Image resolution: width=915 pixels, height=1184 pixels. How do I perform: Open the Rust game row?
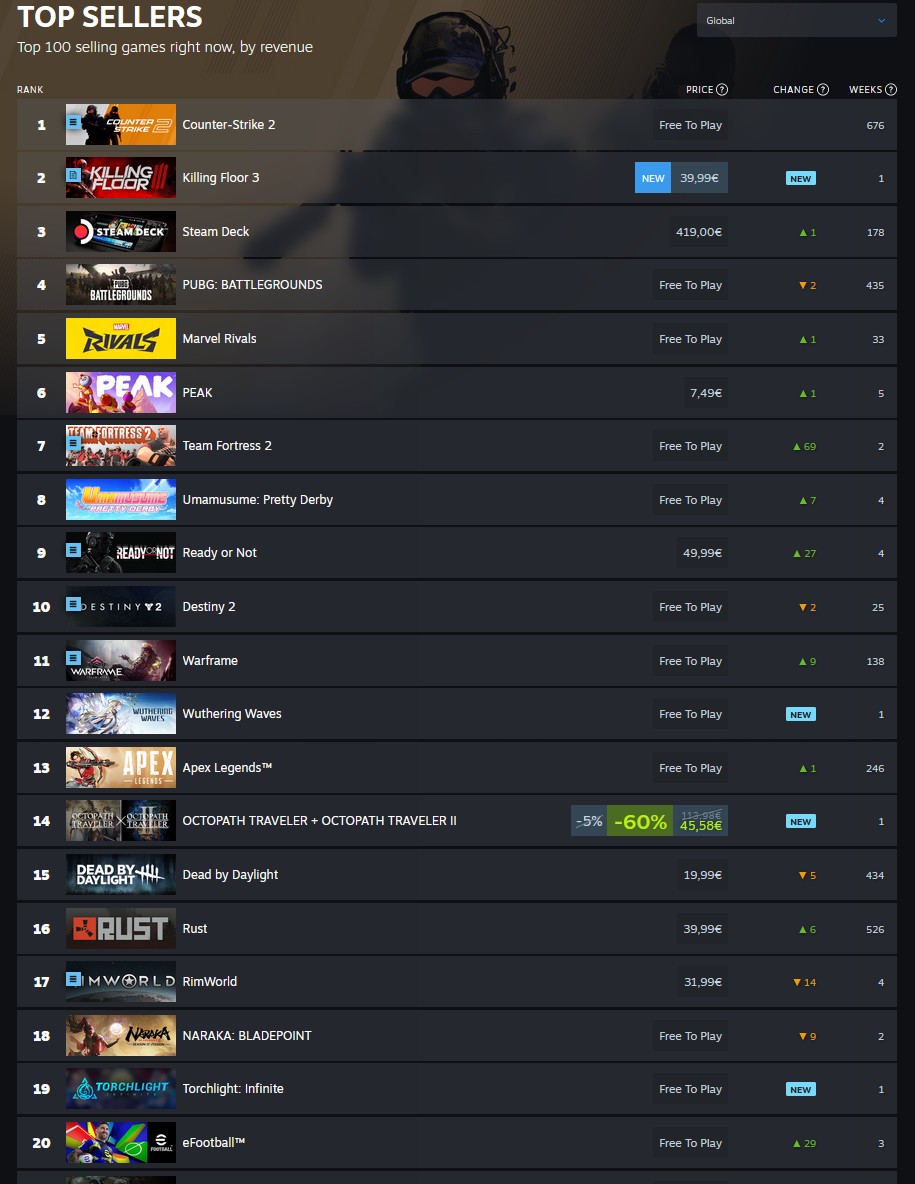(457, 929)
